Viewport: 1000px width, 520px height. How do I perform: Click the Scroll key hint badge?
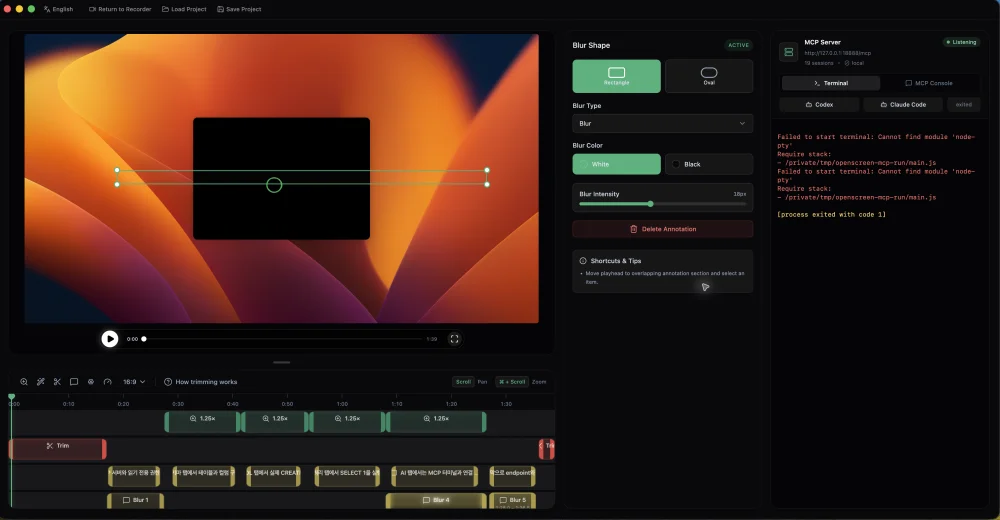pyautogui.click(x=463, y=382)
